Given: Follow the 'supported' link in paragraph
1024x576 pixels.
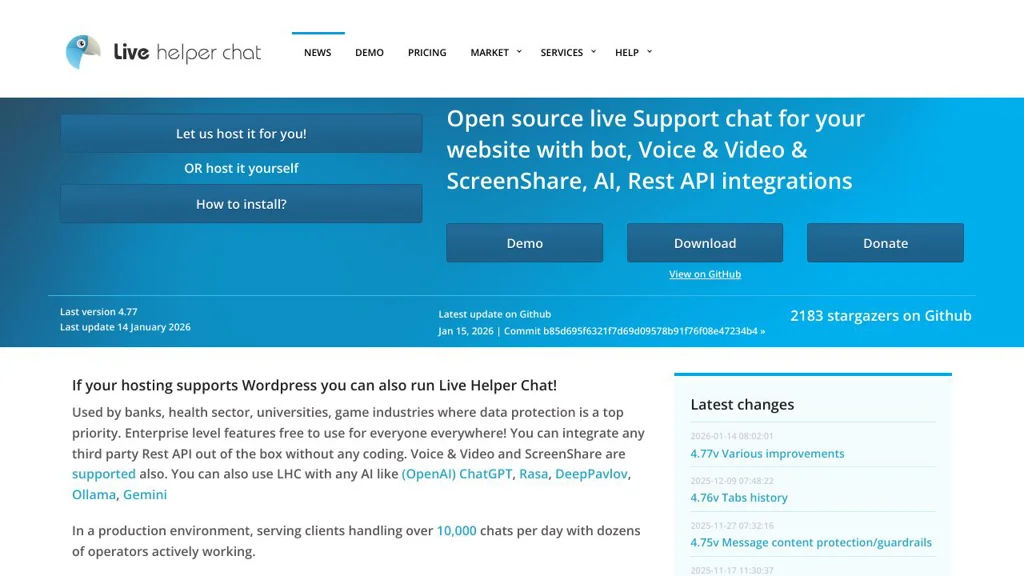Looking at the screenshot, I should tap(104, 474).
